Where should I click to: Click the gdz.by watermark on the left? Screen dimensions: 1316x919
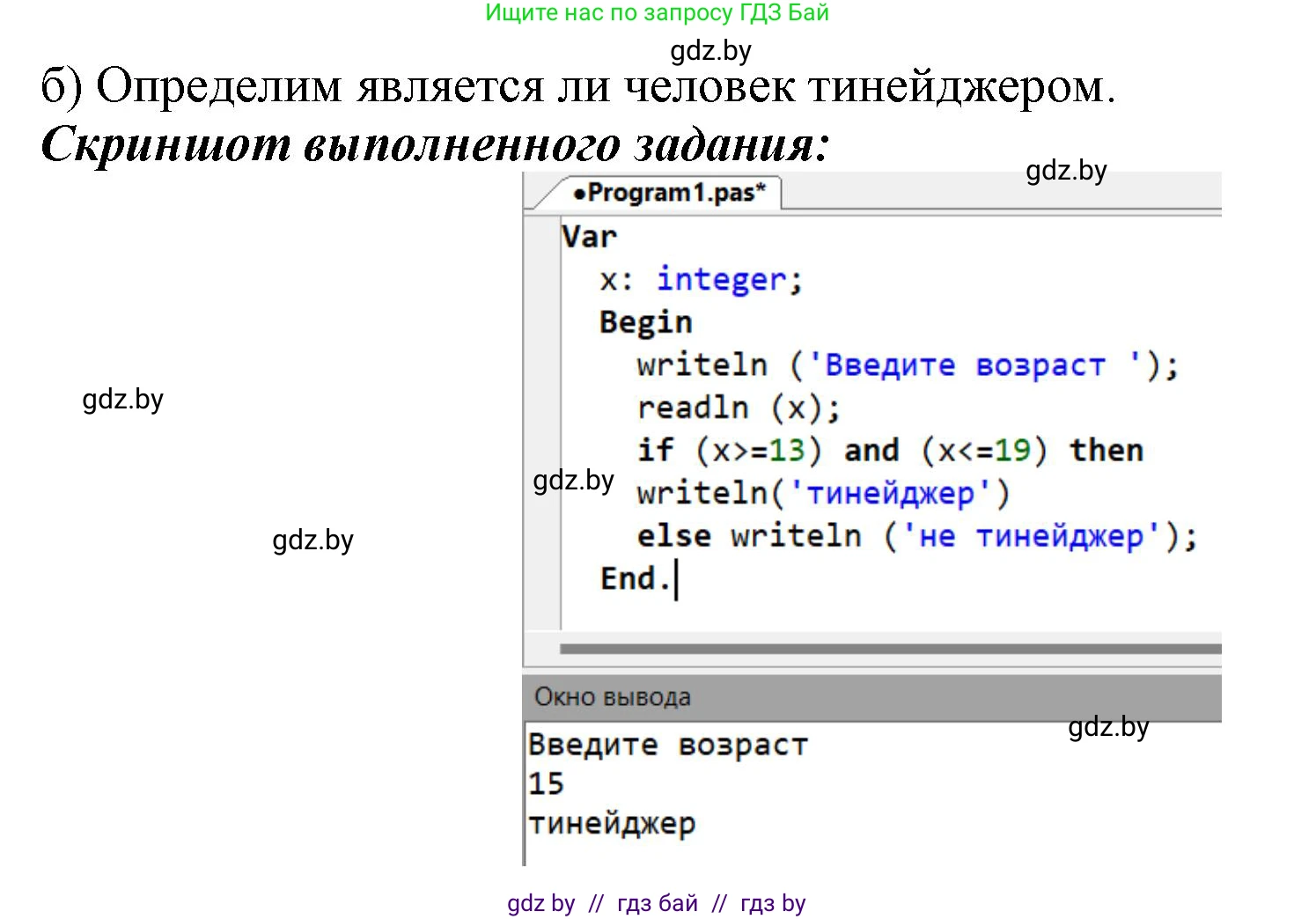tap(122, 400)
